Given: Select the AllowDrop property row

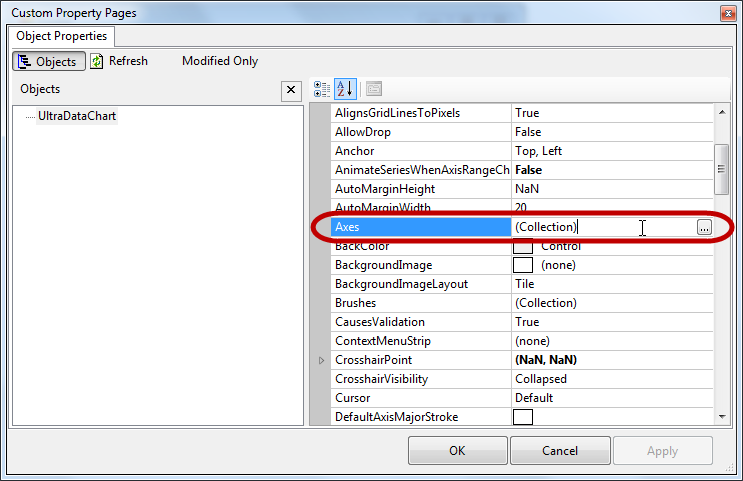Looking at the screenshot, I should 420,132.
